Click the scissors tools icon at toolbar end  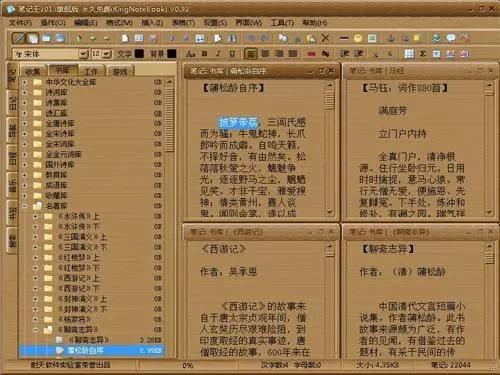(465, 38)
